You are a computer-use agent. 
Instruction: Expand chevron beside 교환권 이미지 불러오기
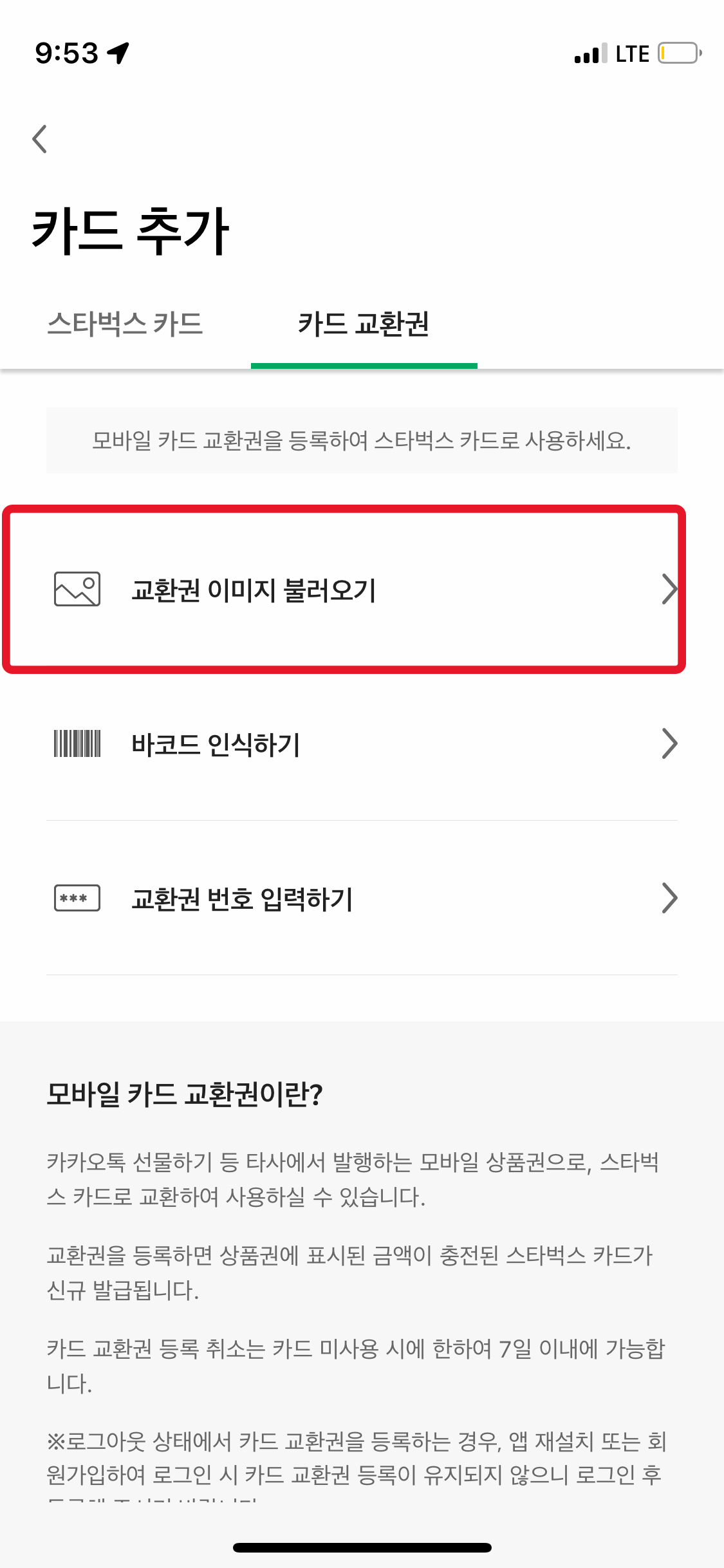(x=669, y=589)
